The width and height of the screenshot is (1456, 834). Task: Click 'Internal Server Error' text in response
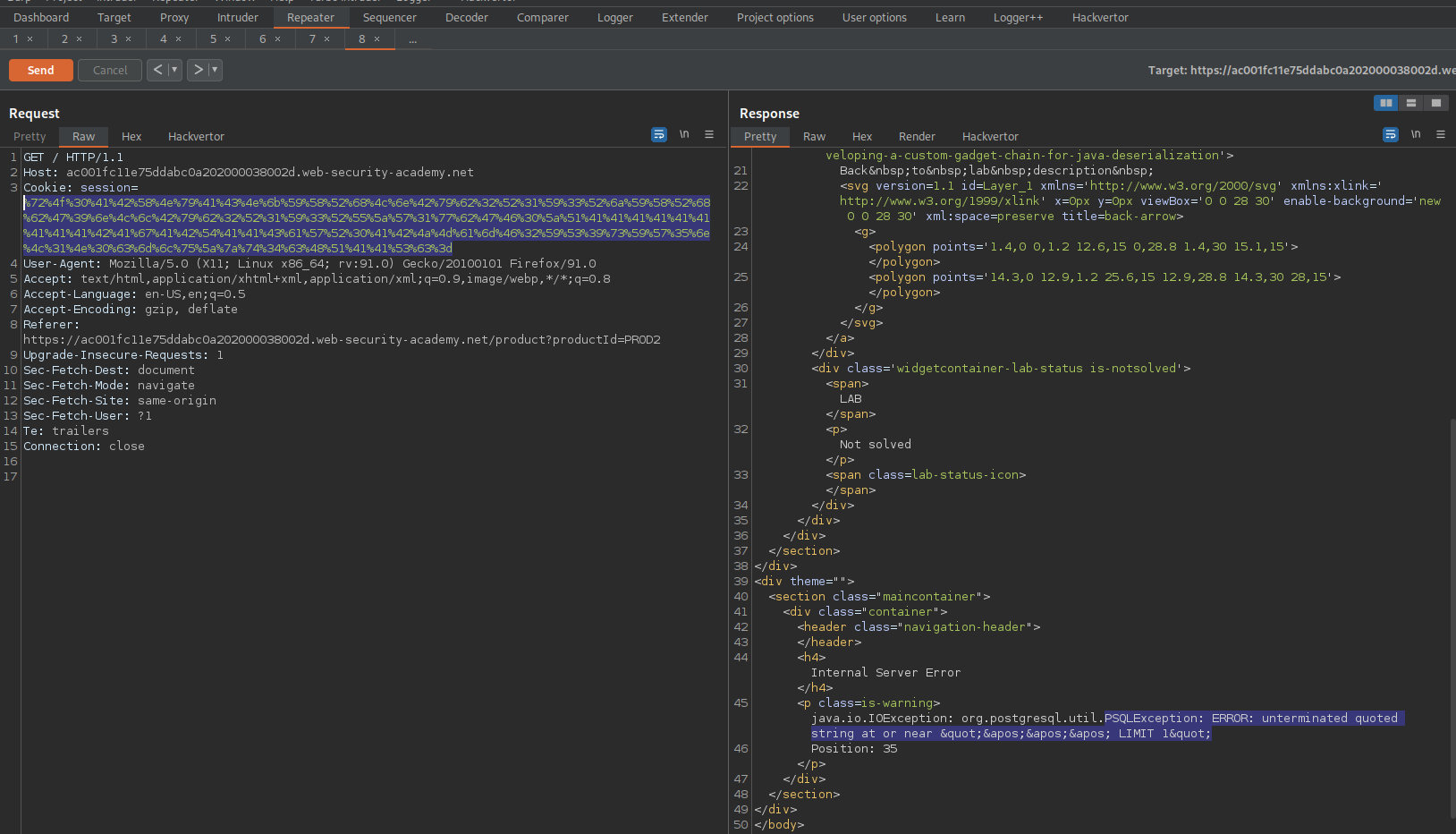[885, 672]
